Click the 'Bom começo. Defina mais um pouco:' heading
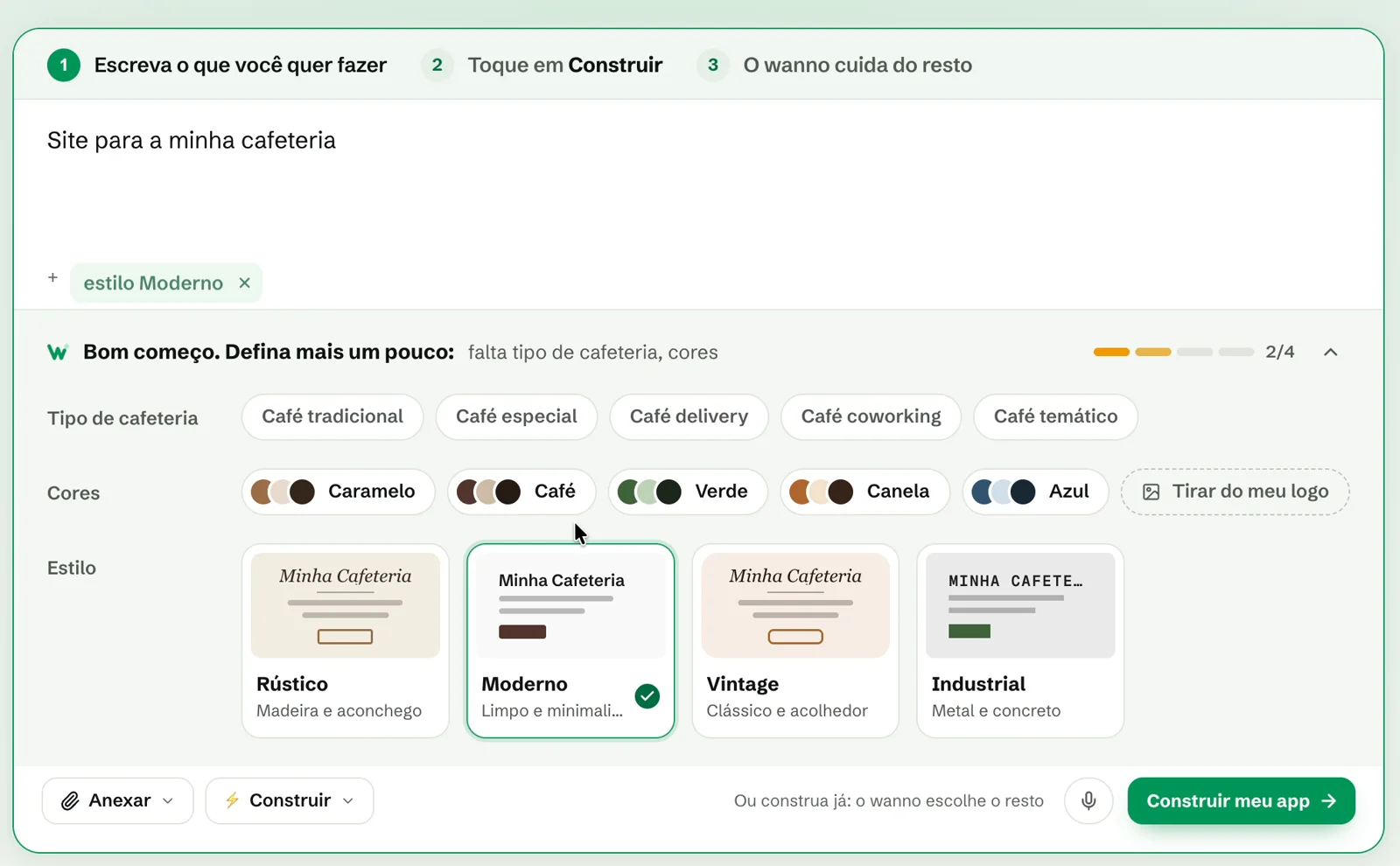The image size is (1400, 866). coord(269,353)
